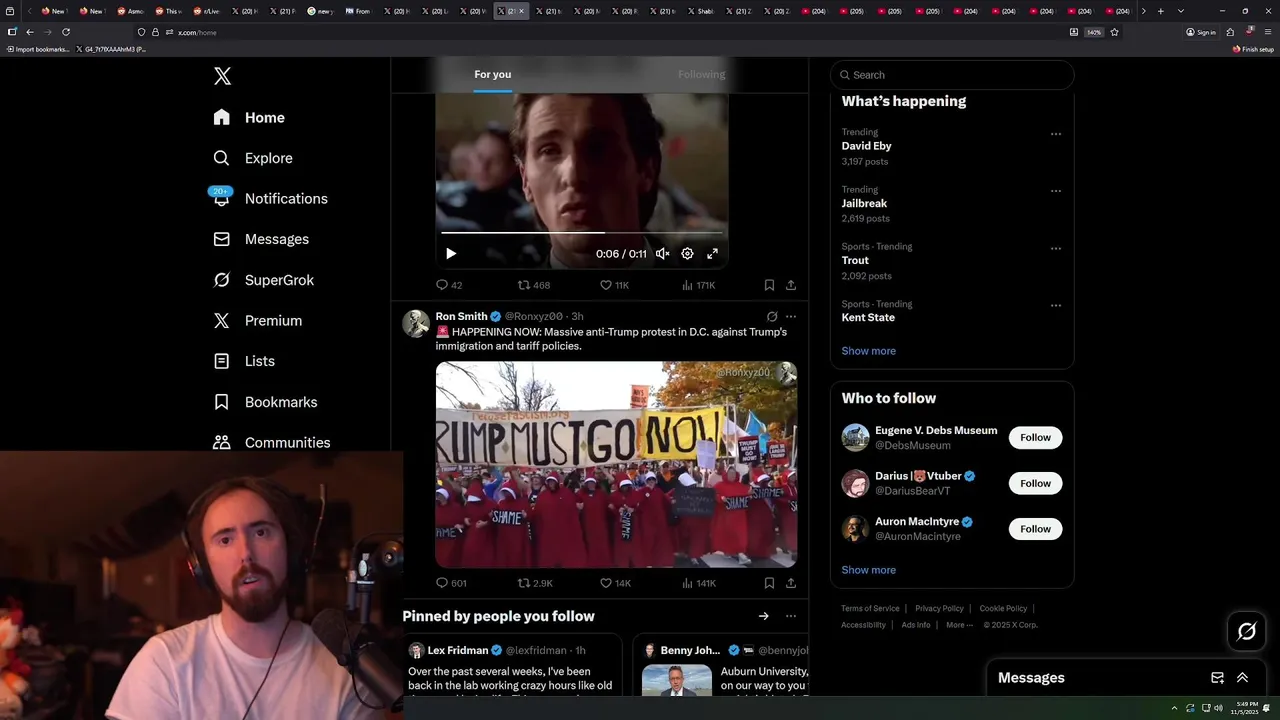
Task: Open Lists from the sidebar
Action: [244, 361]
